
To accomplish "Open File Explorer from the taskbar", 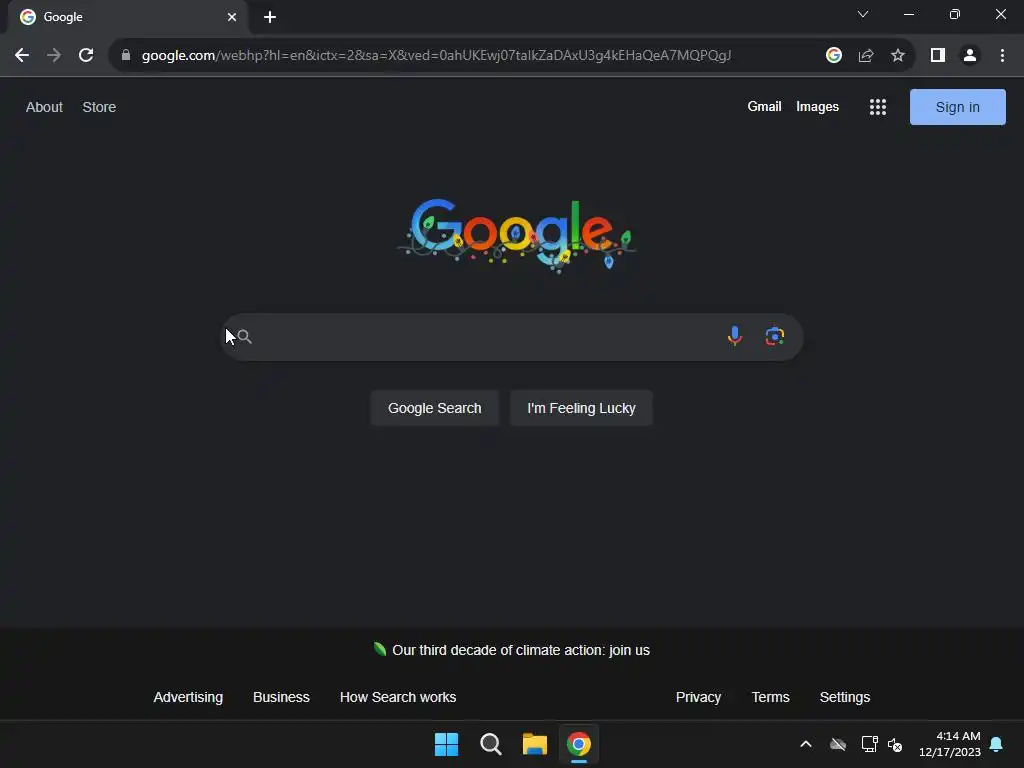I will [535, 744].
